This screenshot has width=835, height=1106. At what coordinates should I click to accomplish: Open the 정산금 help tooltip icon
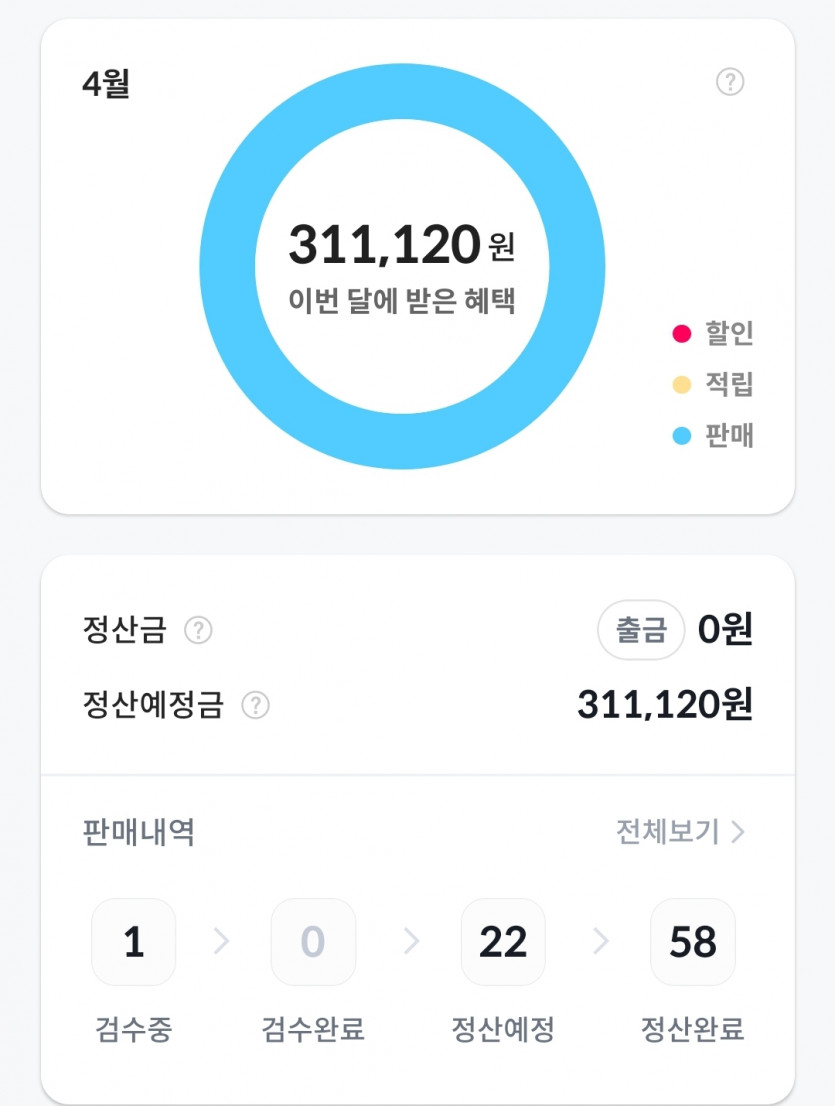click(199, 631)
